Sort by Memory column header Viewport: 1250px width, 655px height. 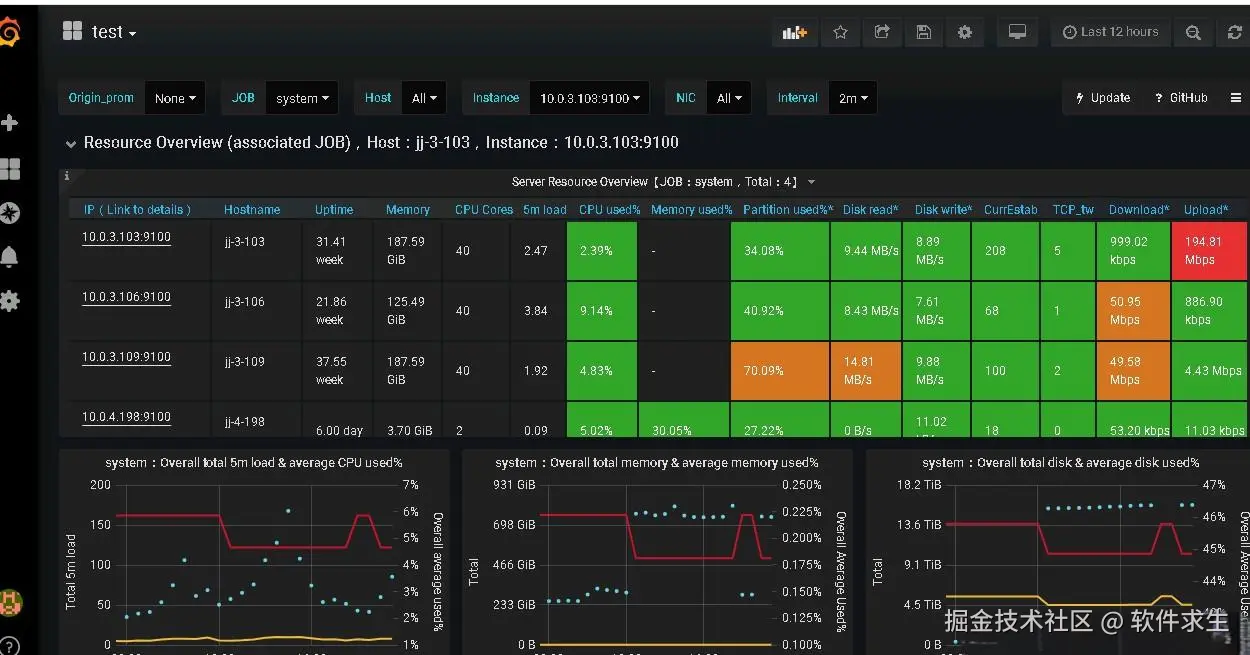pyautogui.click(x=408, y=210)
